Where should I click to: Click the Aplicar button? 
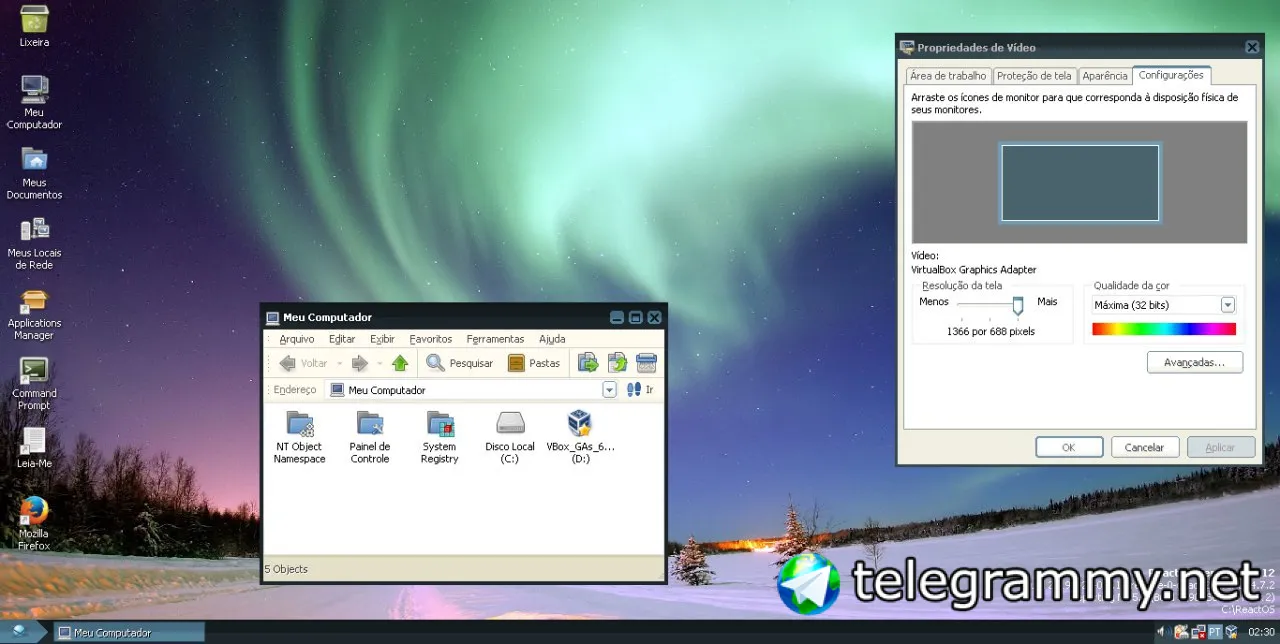pyautogui.click(x=1220, y=447)
